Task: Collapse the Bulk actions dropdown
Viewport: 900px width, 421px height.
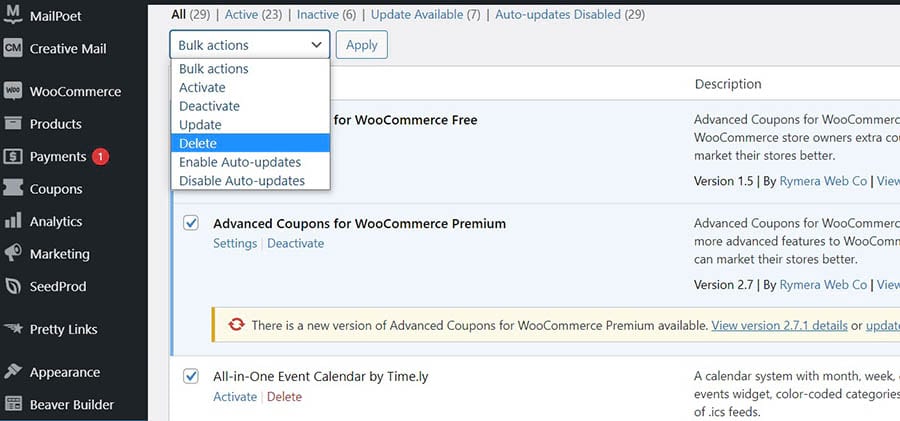Action: (x=249, y=45)
